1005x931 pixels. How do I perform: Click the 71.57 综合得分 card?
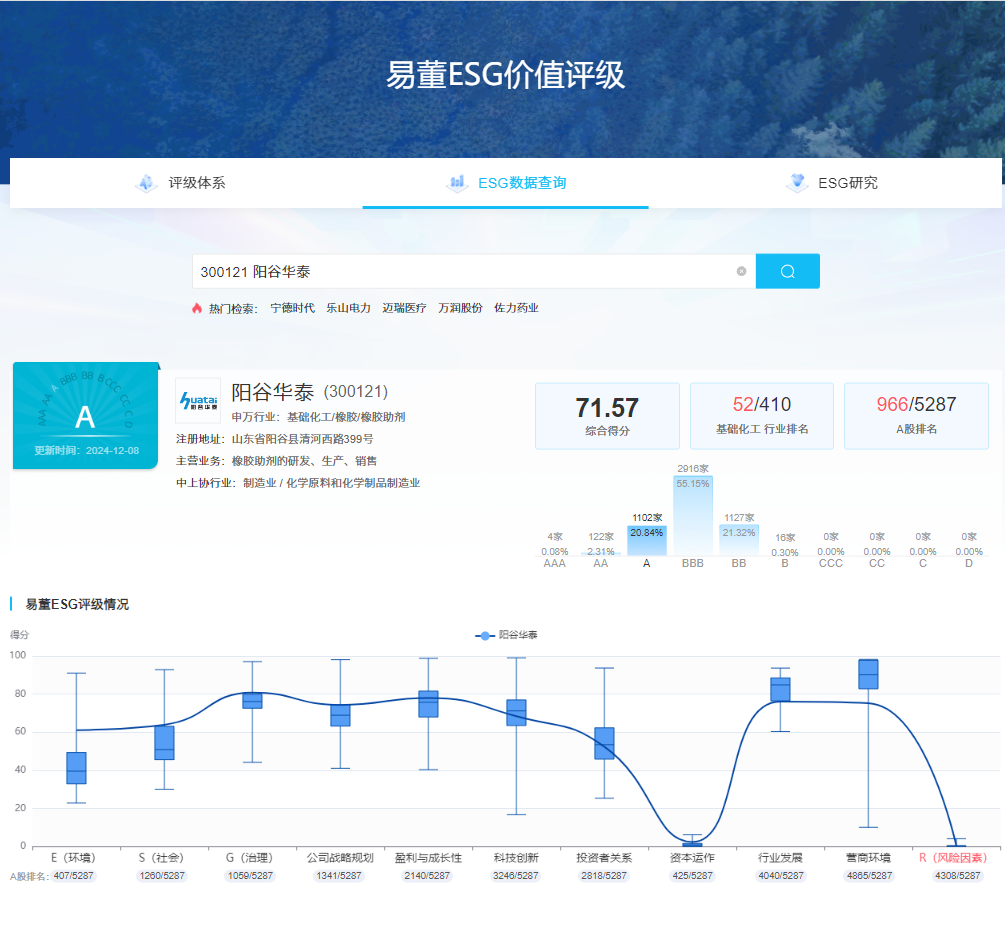coord(607,416)
